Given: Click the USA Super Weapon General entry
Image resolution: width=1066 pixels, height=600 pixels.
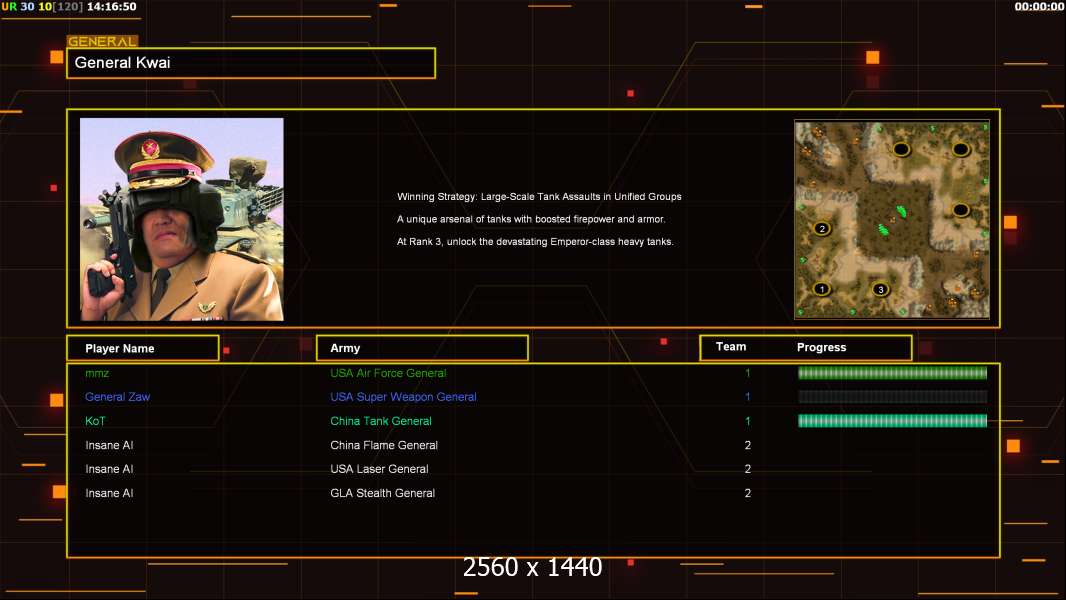Looking at the screenshot, I should point(403,397).
